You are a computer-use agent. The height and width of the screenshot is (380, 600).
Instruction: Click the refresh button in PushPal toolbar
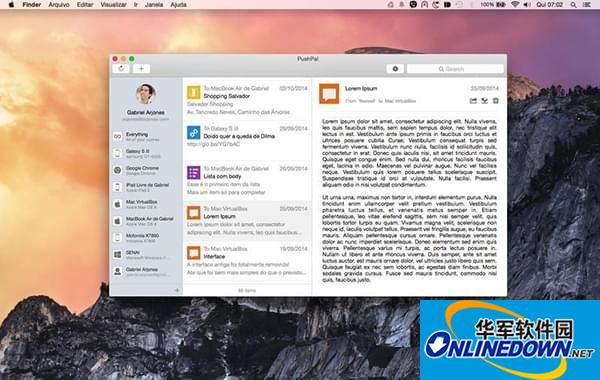tap(121, 69)
